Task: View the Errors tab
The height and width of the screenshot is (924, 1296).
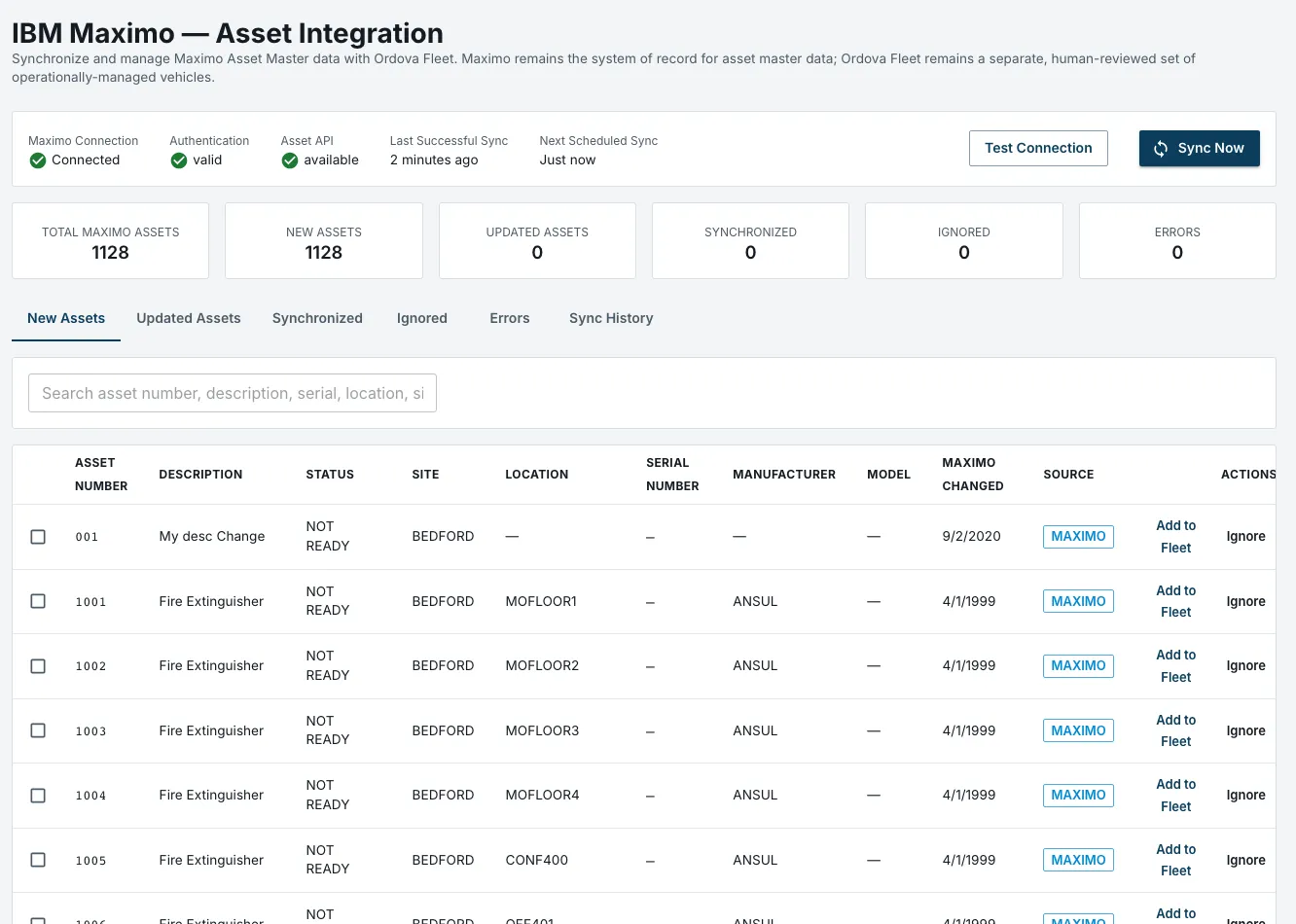Action: 510,318
